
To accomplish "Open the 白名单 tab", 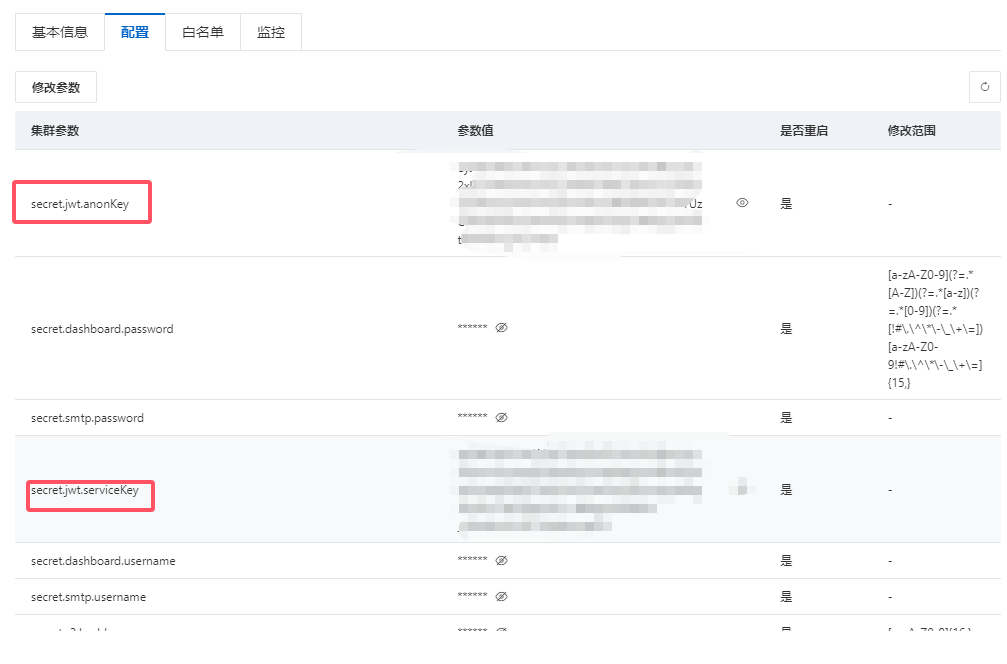I will [202, 31].
